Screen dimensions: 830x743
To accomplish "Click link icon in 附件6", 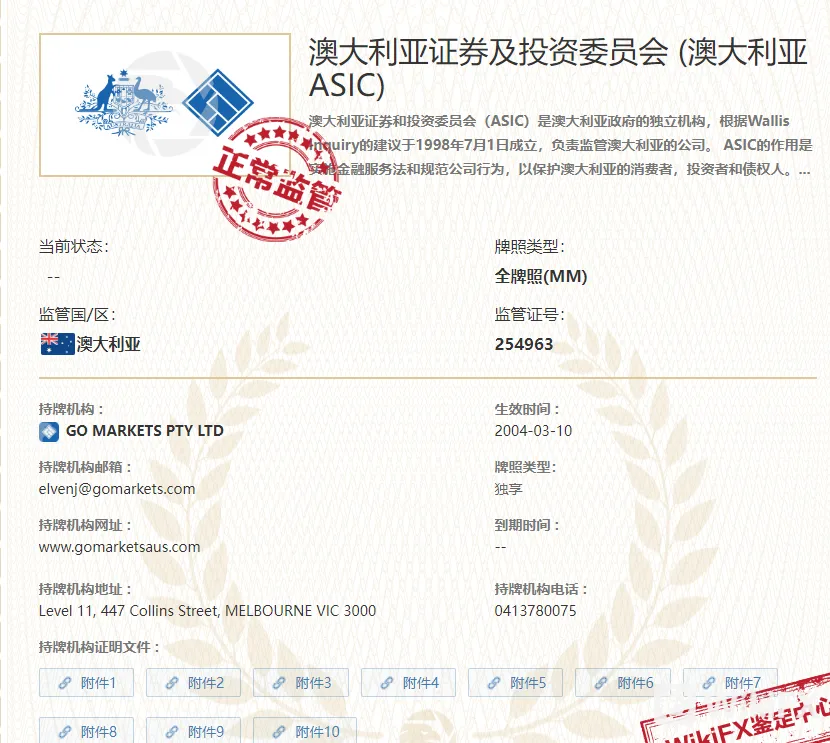I will 601,683.
